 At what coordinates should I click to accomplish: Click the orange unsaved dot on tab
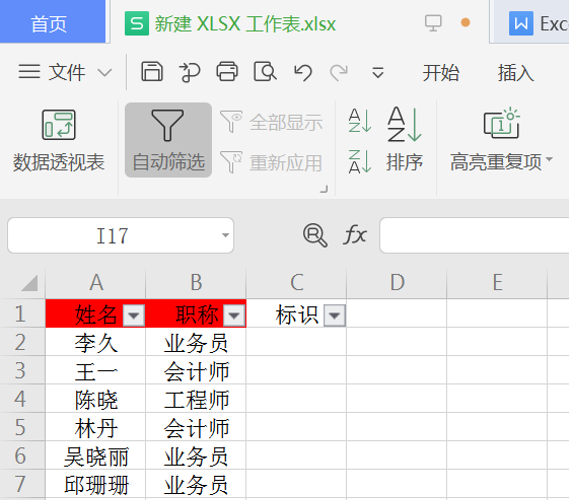point(465,23)
